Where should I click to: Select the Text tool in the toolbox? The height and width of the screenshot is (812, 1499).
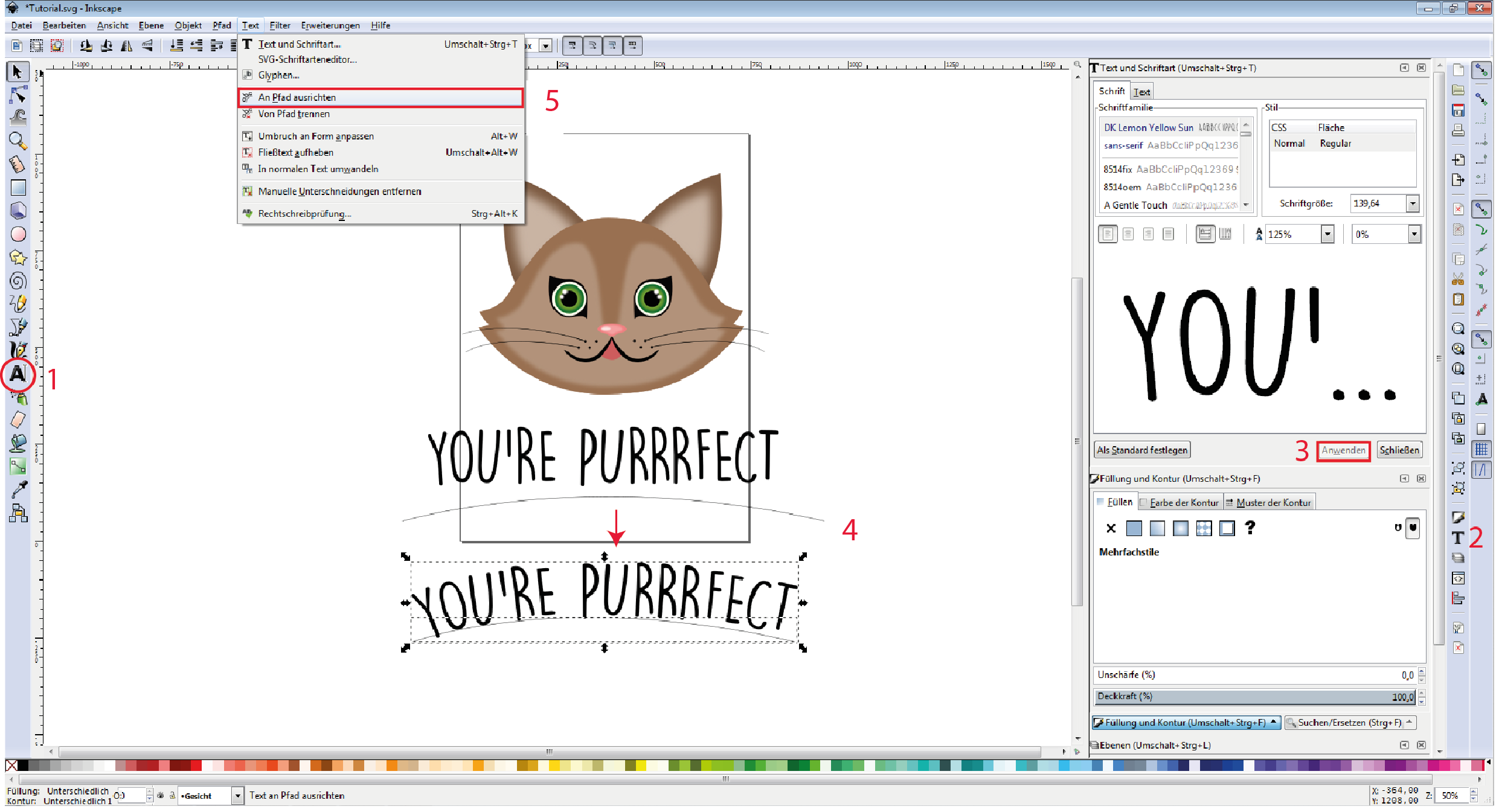coord(18,374)
